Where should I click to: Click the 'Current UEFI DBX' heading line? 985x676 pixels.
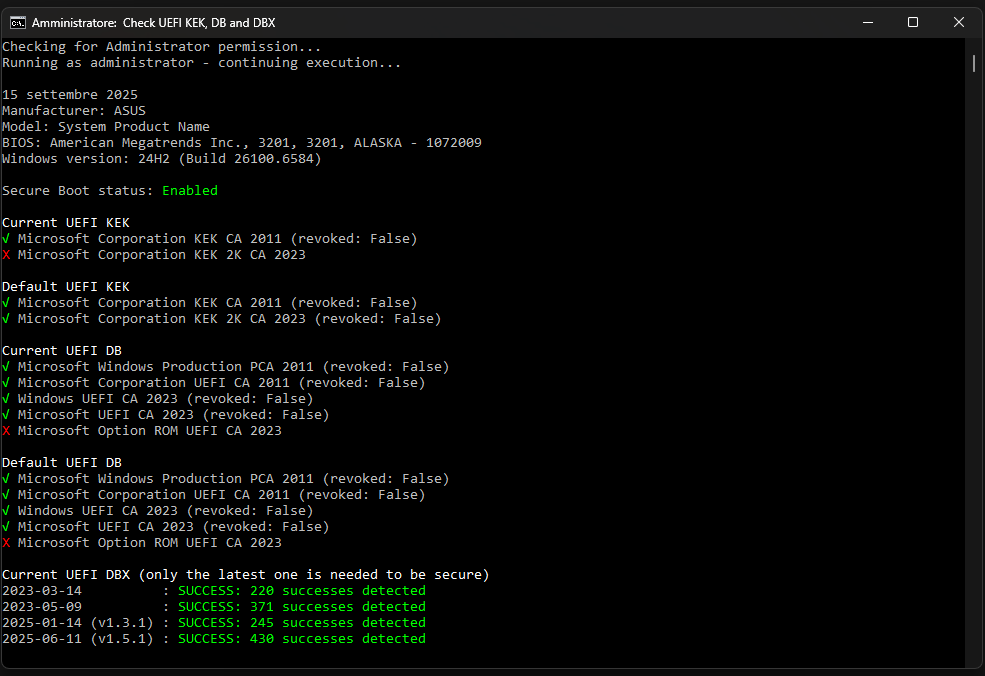point(246,575)
